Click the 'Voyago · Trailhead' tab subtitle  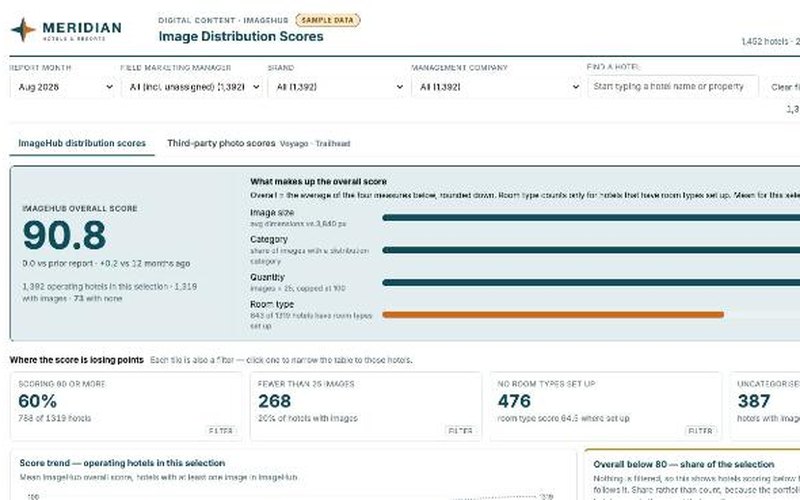point(315,144)
